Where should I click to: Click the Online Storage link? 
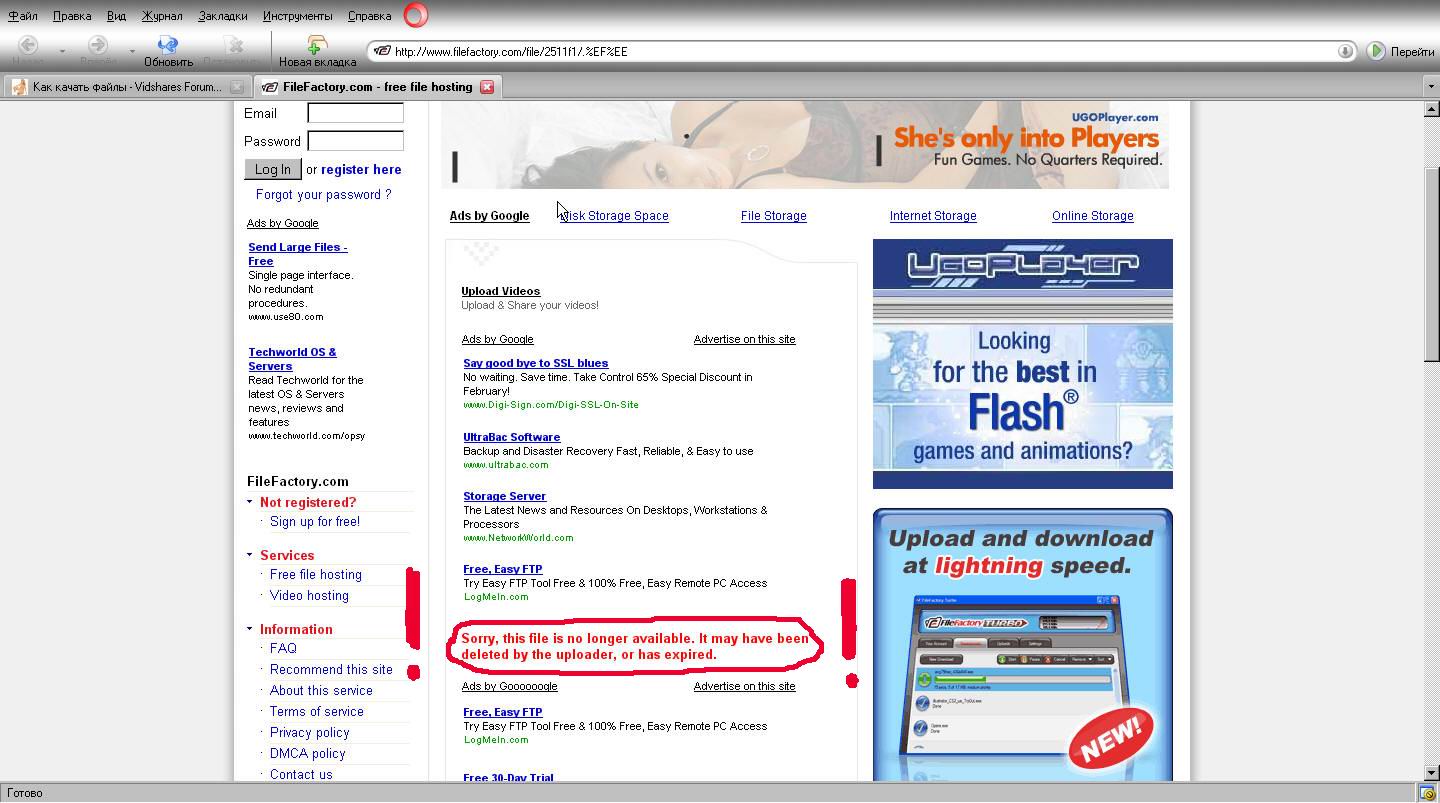click(x=1092, y=216)
